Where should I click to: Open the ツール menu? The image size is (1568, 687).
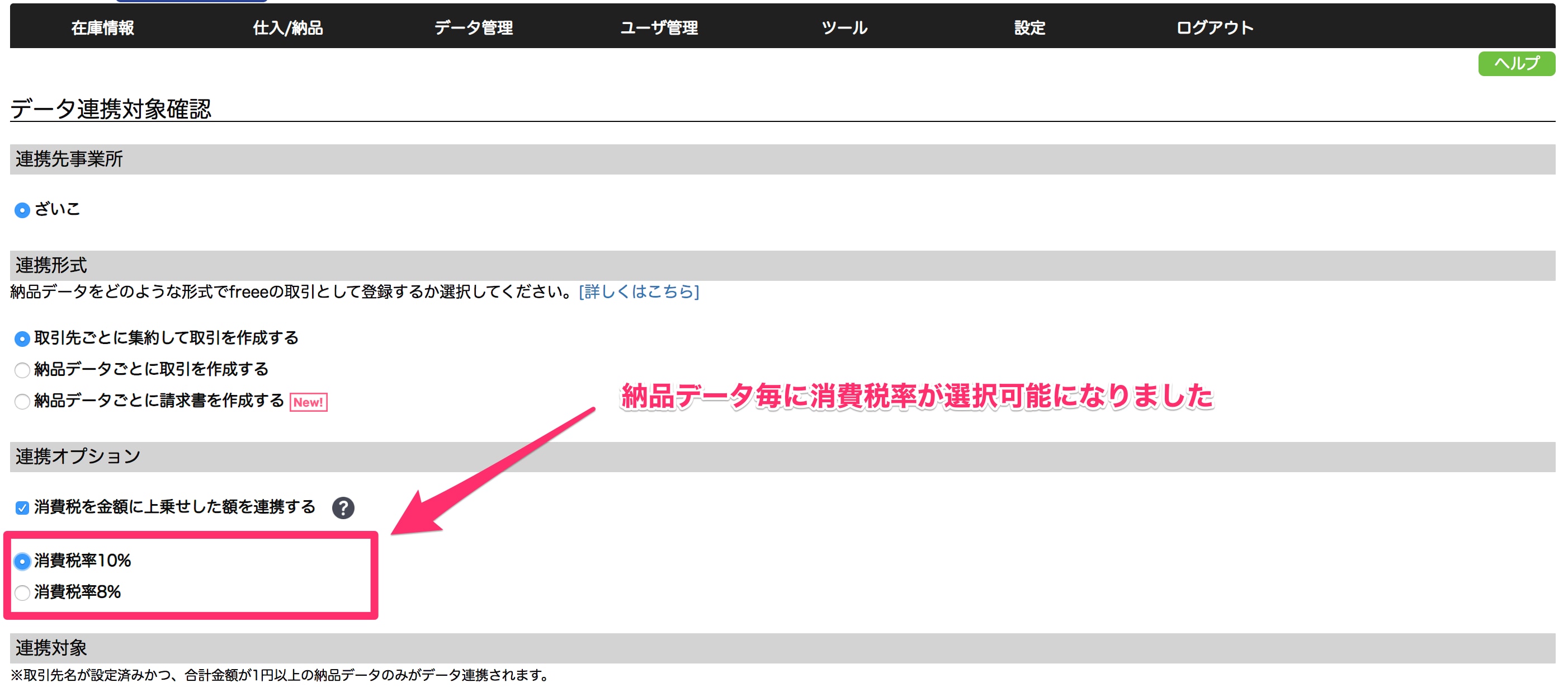(x=844, y=27)
